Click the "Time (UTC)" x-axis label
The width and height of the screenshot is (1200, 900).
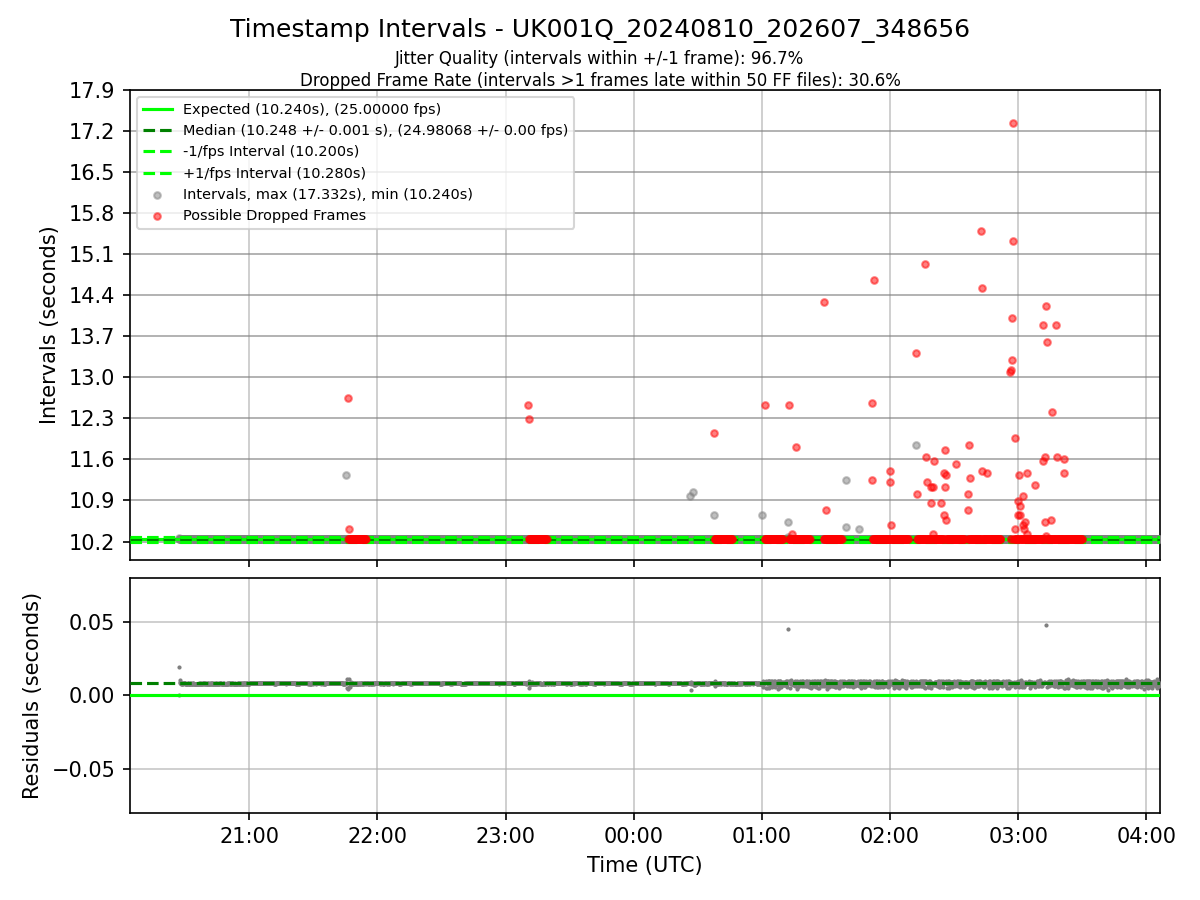644,865
